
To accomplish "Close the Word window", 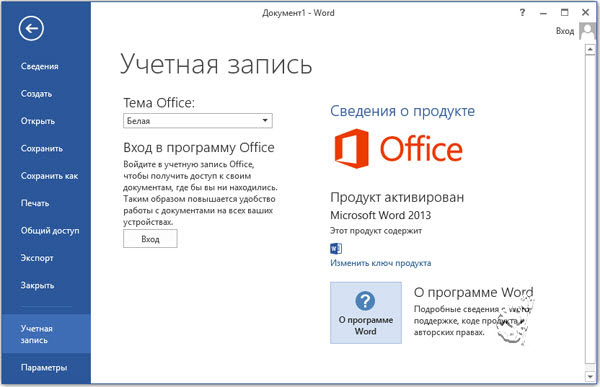I will pyautogui.click(x=585, y=13).
